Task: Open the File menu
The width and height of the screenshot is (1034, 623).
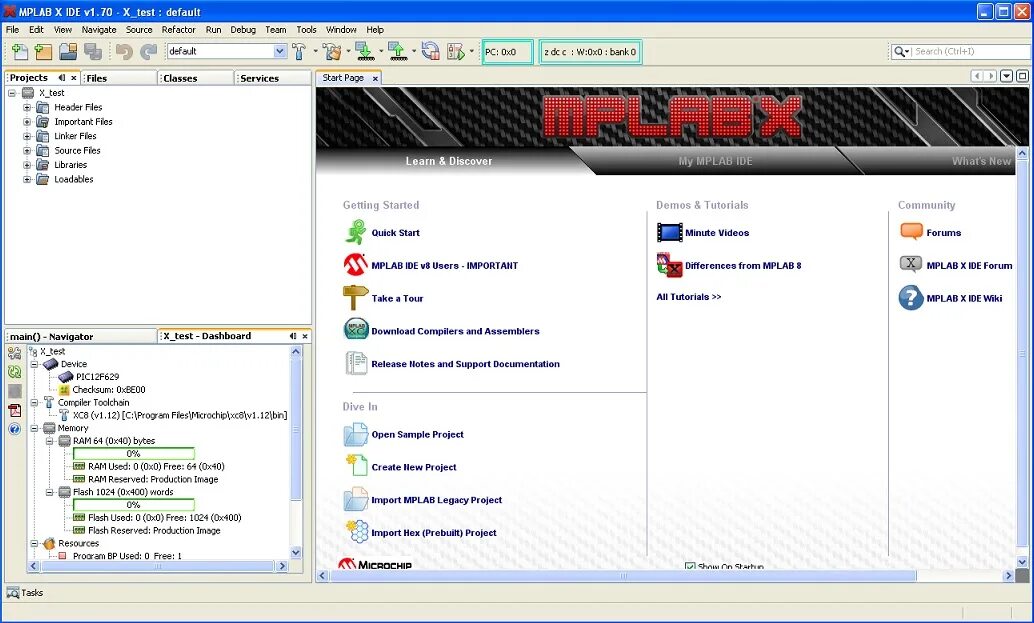Action: pos(13,30)
